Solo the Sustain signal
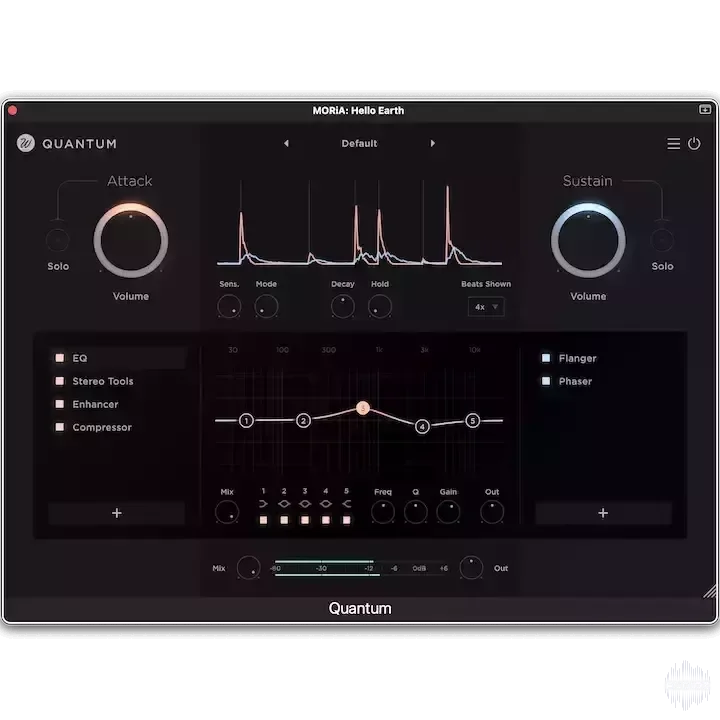Screen dimensions: 720x720 point(662,240)
